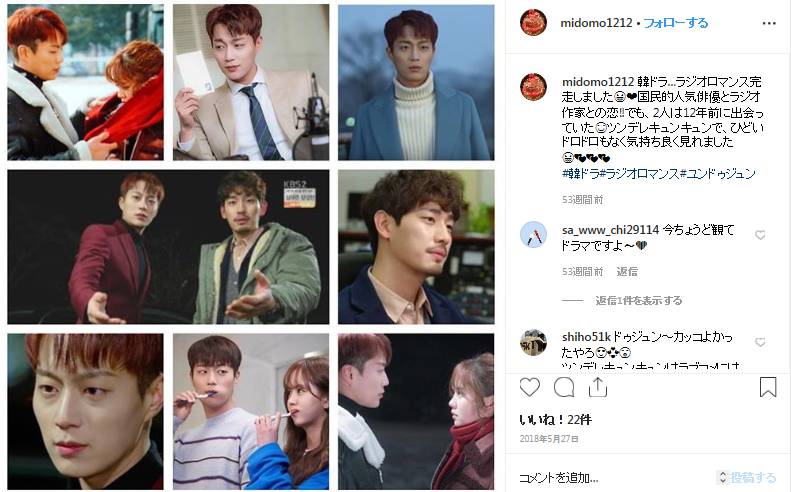Like shiho51k's comment heart

point(760,342)
